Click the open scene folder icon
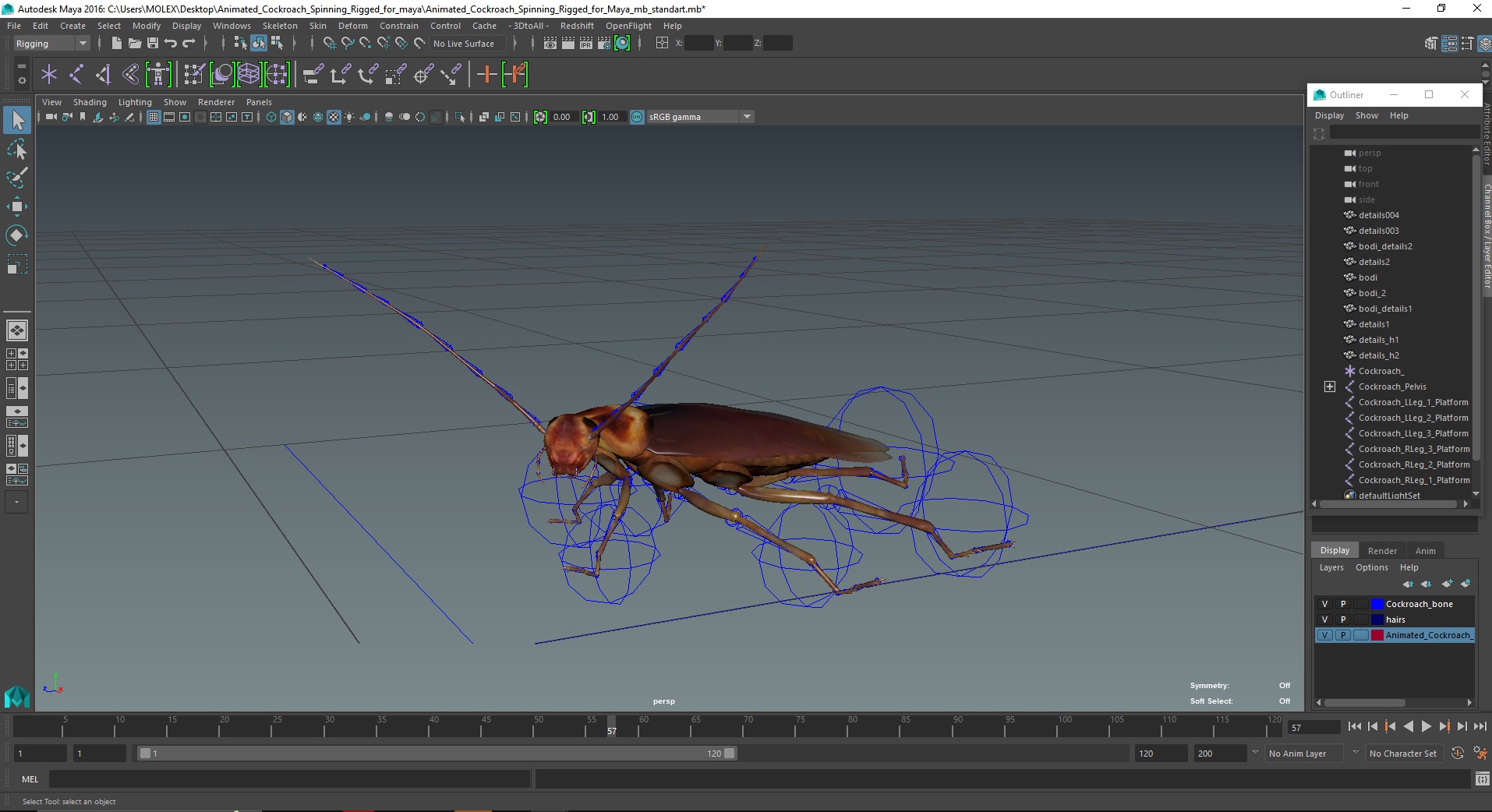The height and width of the screenshot is (812, 1492). click(134, 44)
